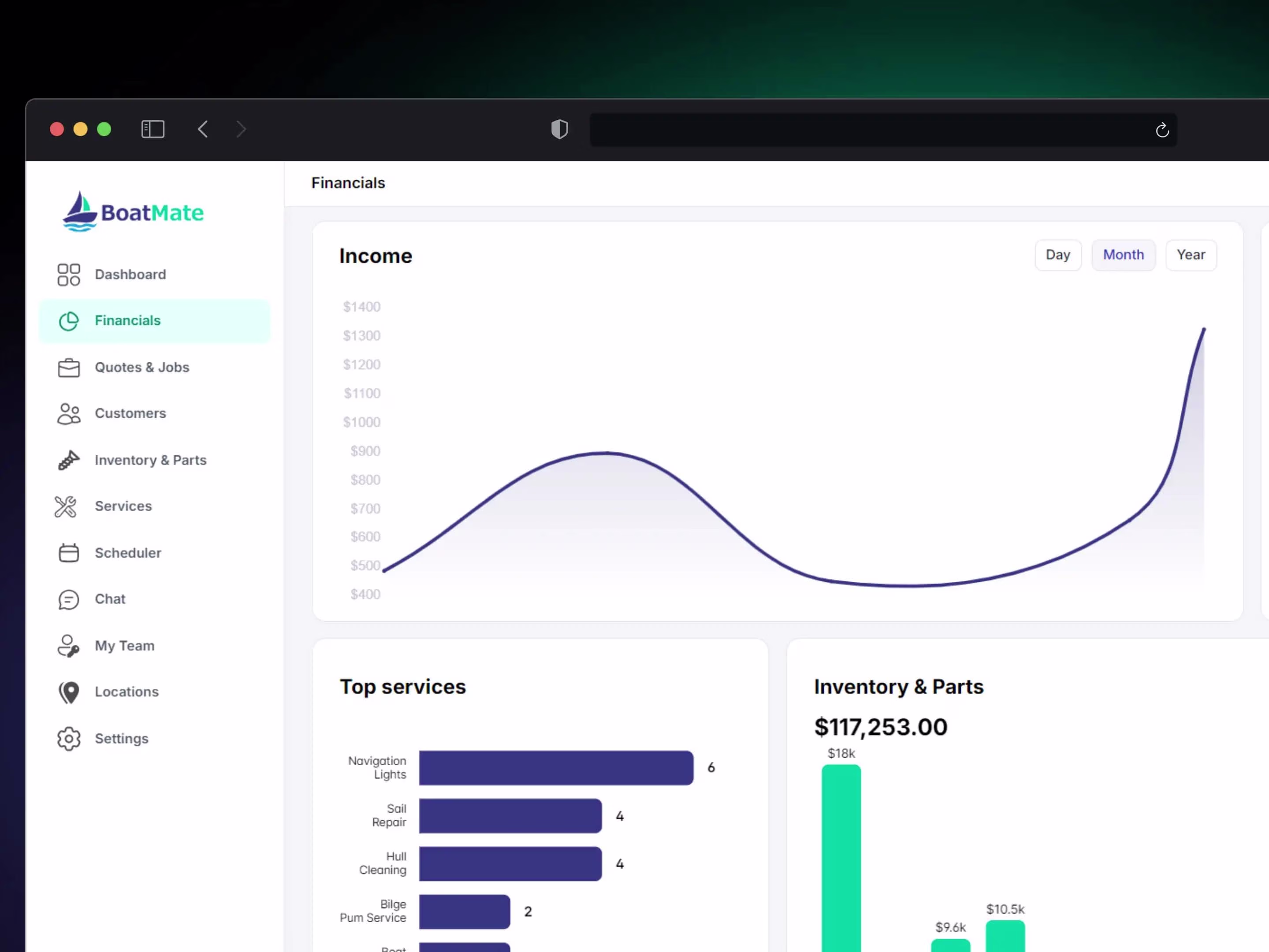The width and height of the screenshot is (1269, 952).
Task: Select Financials in the sidebar
Action: coord(127,320)
